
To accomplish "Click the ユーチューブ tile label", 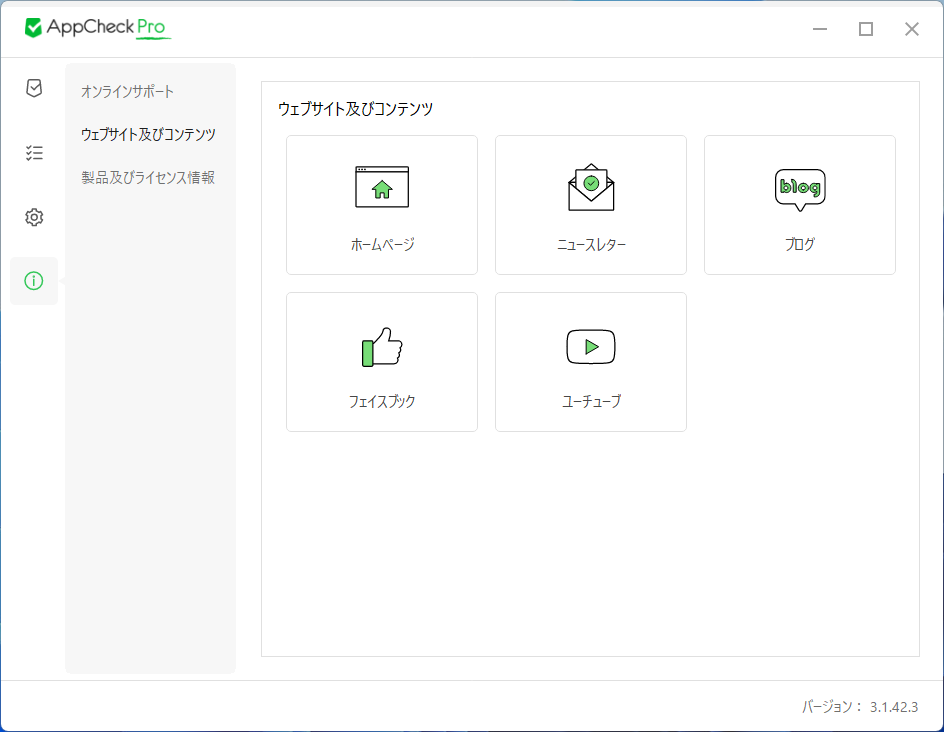I will pos(591,402).
